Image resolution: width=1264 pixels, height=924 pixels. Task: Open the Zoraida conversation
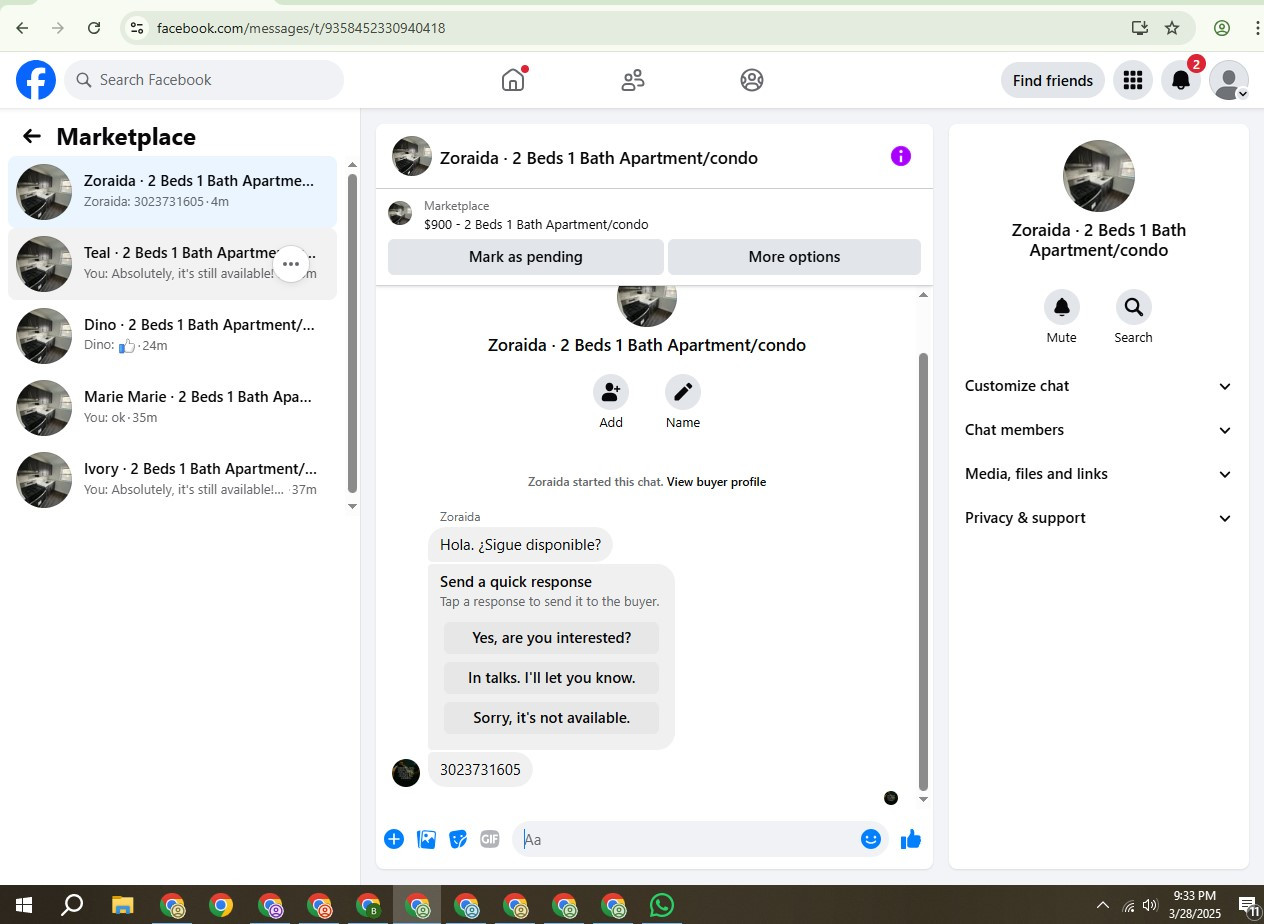point(172,192)
